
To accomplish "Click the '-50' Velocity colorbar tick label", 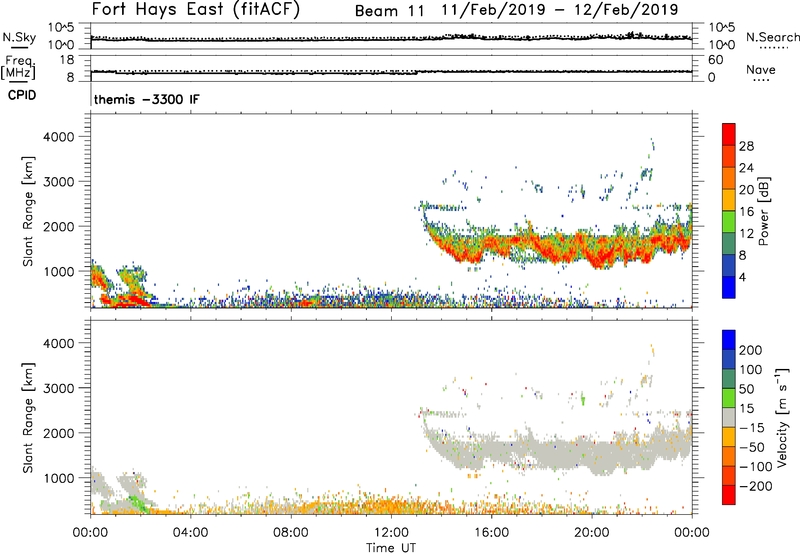I will click(752, 447).
